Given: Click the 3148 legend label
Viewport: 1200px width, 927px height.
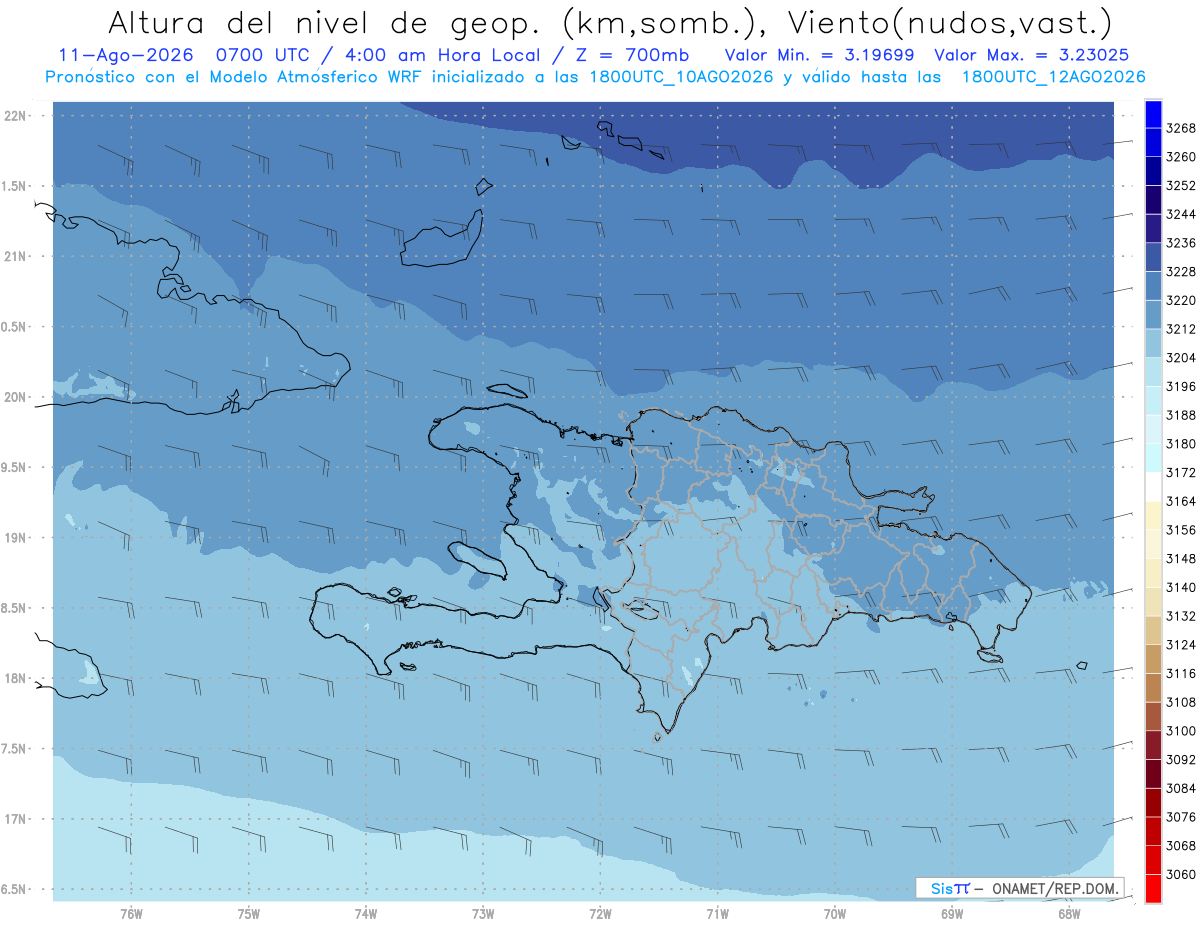Looking at the screenshot, I should [x=1180, y=558].
